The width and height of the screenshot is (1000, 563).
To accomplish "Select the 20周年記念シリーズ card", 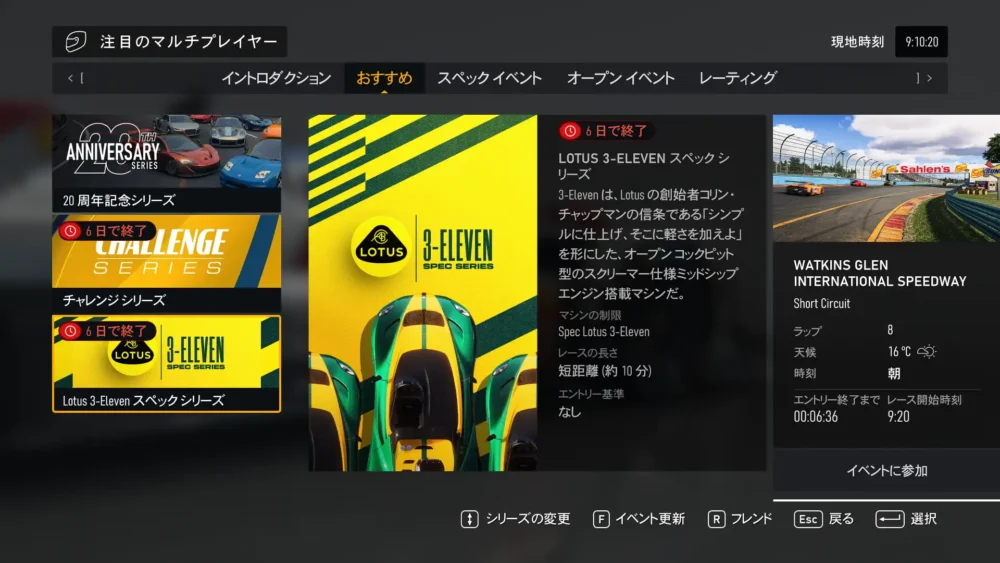I will pyautogui.click(x=166, y=163).
